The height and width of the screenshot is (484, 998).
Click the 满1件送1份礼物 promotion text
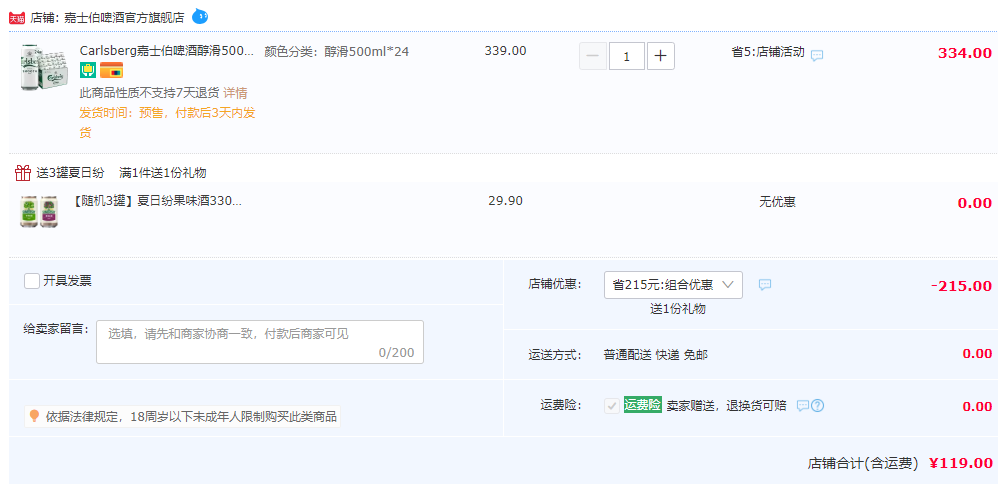162,173
